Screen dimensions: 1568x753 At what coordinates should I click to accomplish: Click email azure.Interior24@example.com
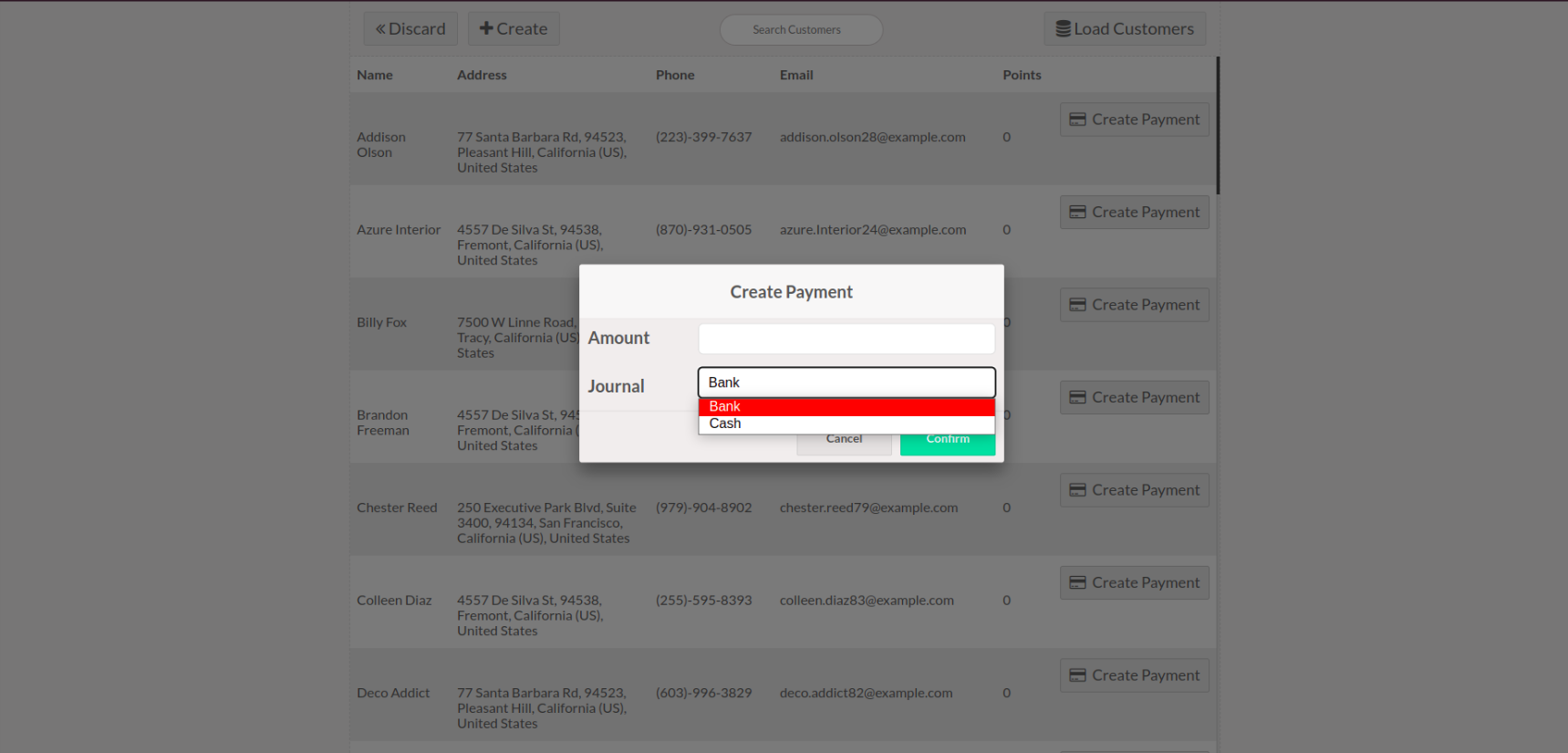point(873,230)
